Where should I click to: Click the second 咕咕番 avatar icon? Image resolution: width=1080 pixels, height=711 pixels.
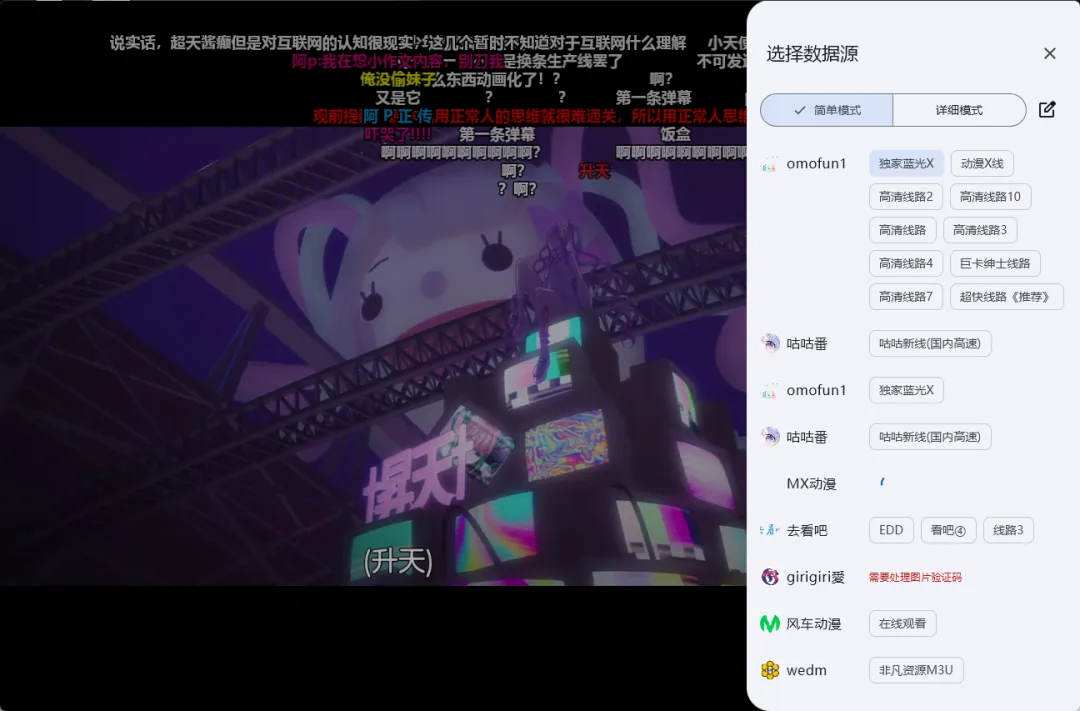click(769, 437)
